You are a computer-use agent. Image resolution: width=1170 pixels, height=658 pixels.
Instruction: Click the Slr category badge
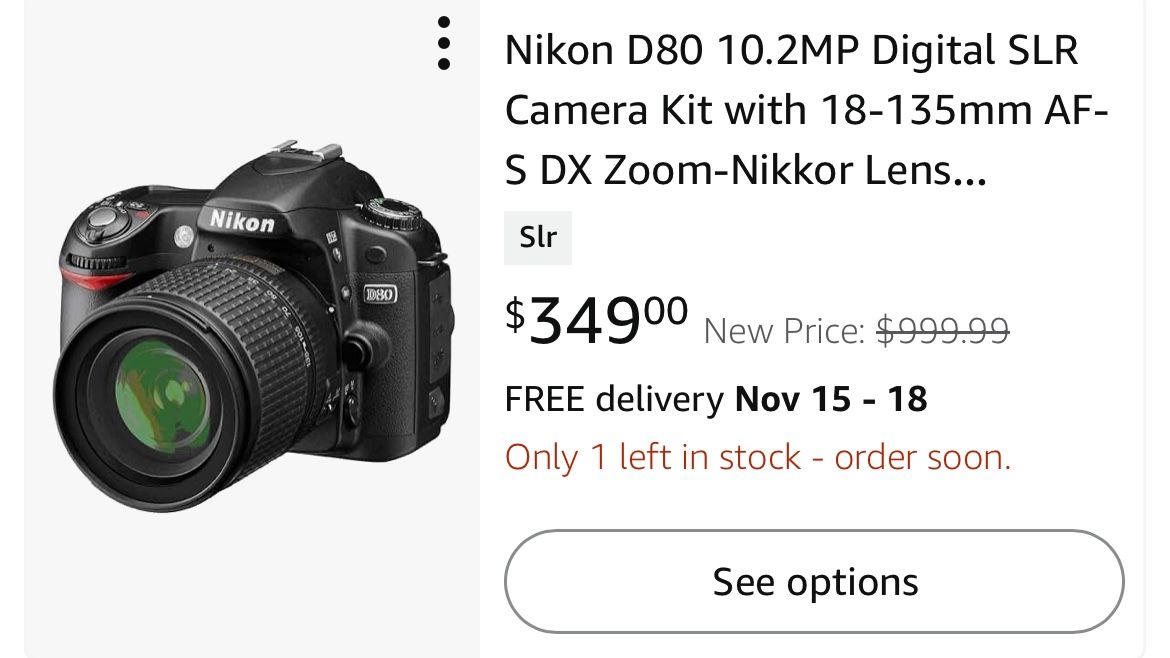537,237
